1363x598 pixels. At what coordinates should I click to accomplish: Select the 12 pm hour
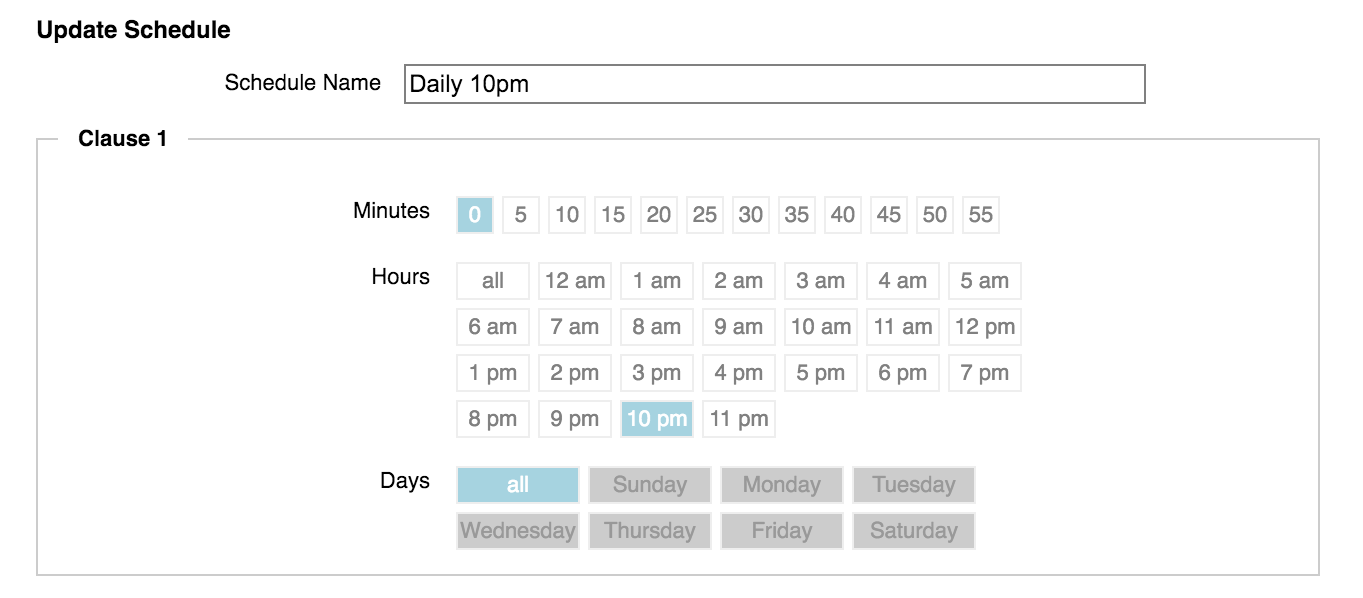tap(985, 327)
